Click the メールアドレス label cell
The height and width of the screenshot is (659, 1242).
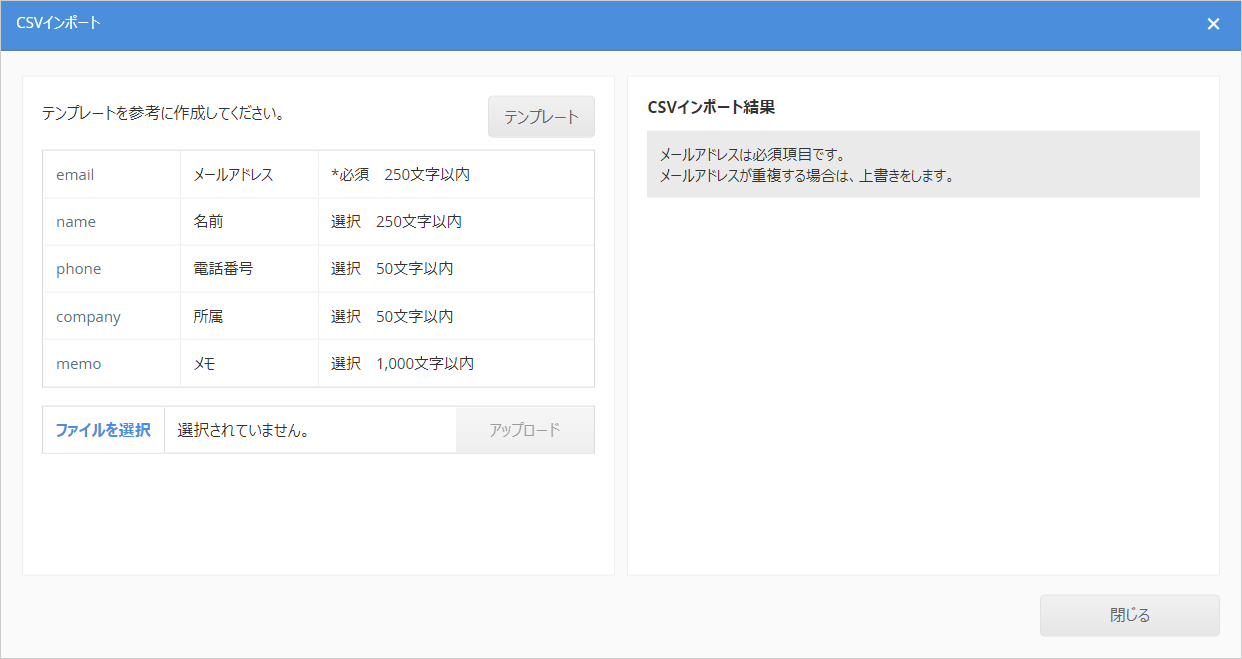[249, 175]
